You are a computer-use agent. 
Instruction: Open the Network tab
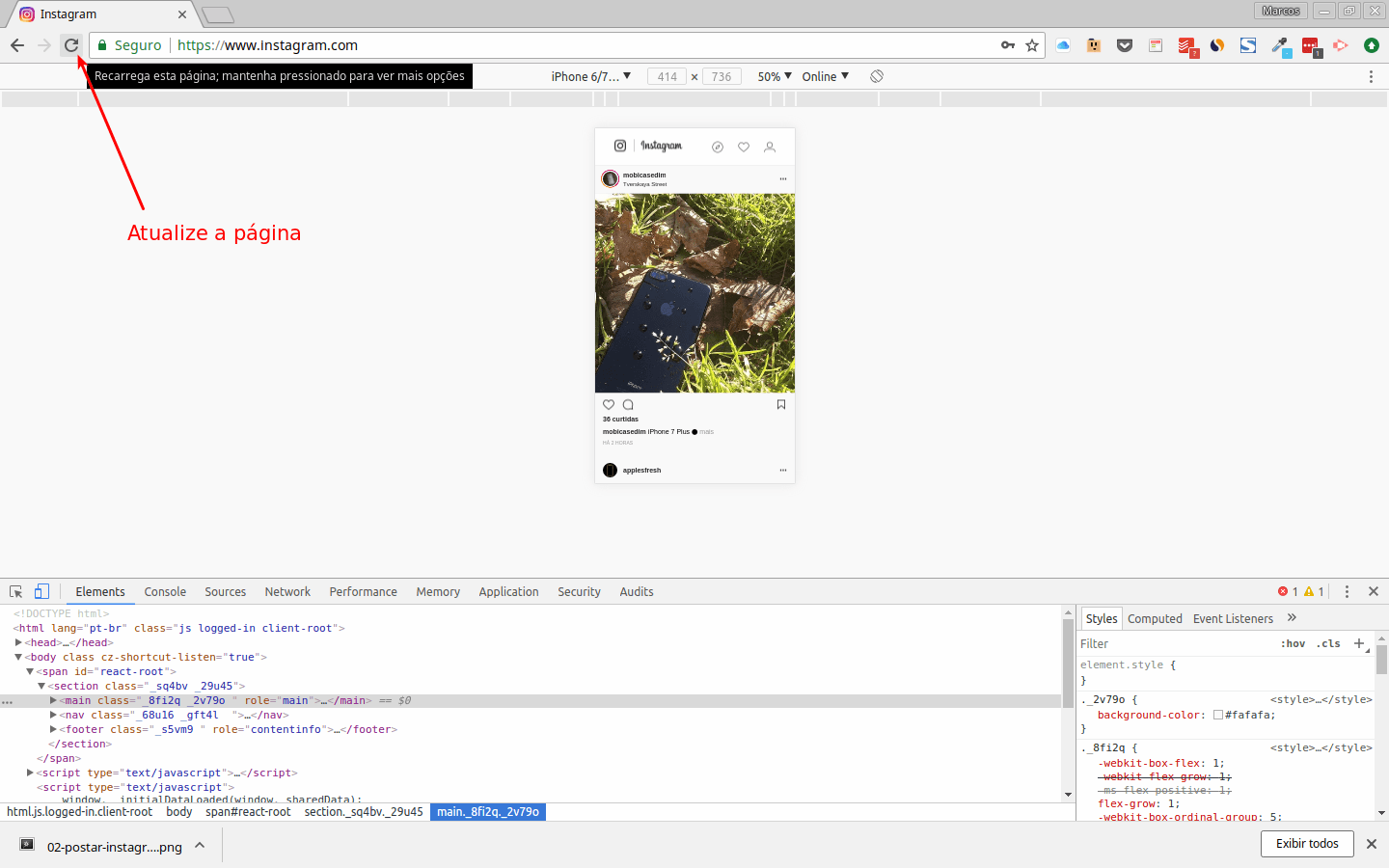tap(287, 591)
